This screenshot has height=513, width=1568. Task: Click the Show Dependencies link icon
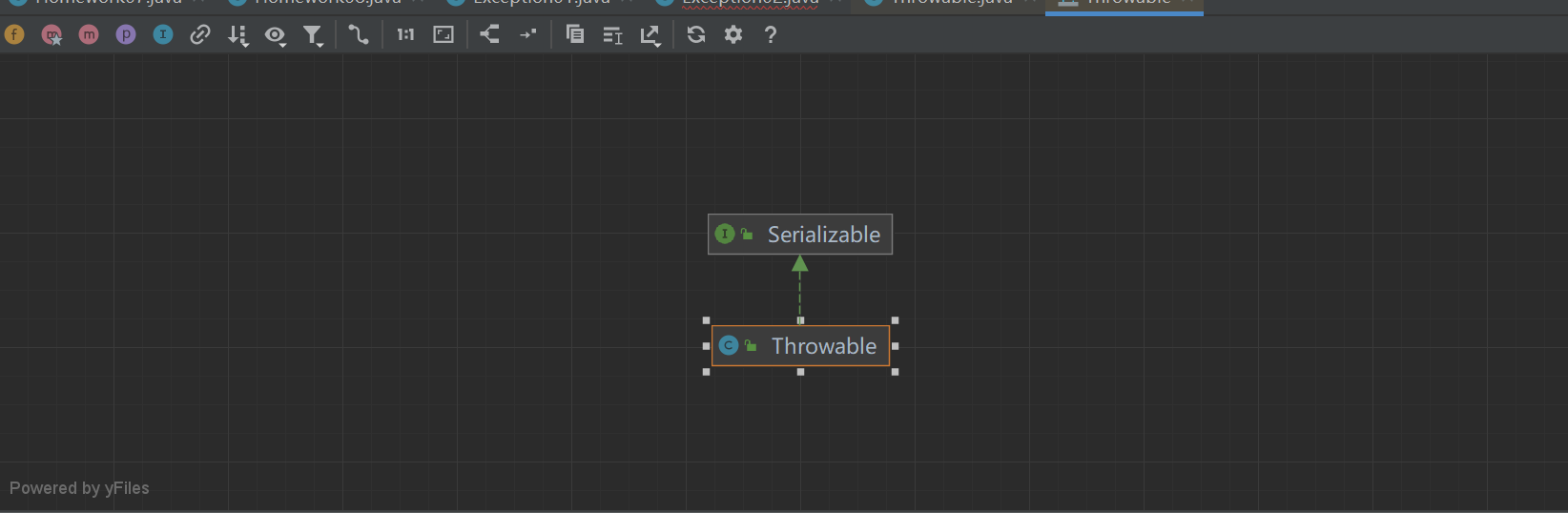click(x=199, y=35)
